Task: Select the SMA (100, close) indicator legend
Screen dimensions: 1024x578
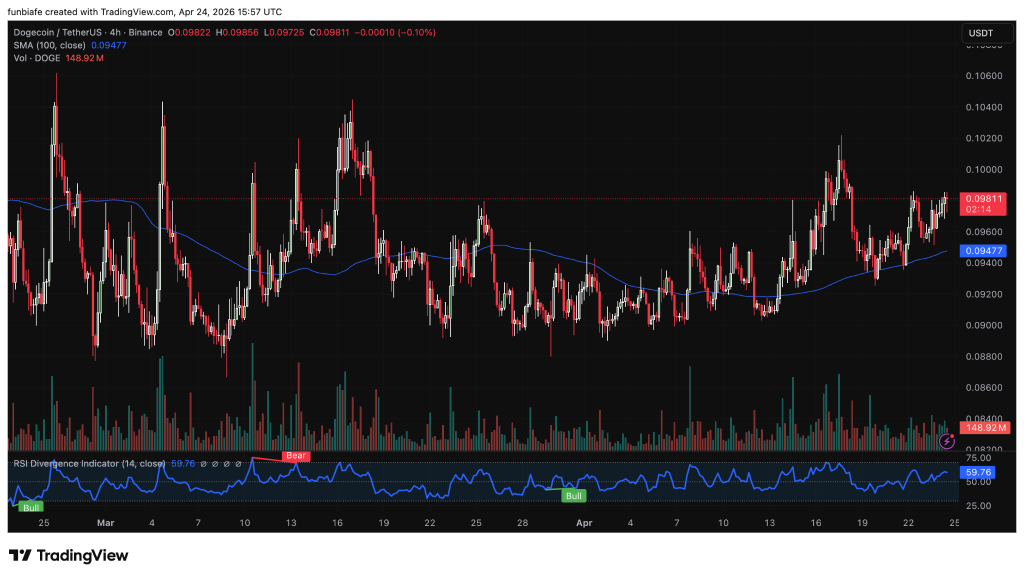Action: click(x=48, y=44)
